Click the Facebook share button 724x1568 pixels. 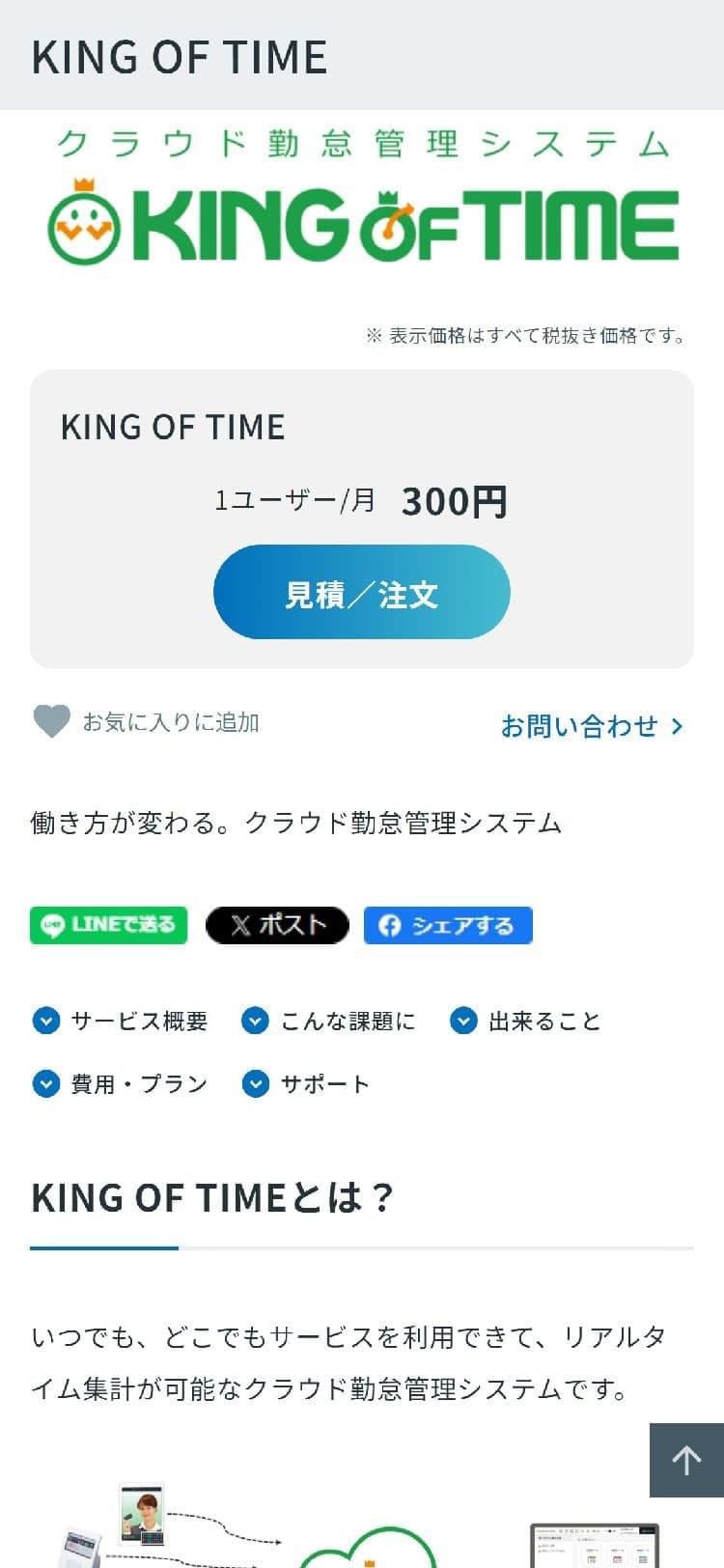point(448,925)
